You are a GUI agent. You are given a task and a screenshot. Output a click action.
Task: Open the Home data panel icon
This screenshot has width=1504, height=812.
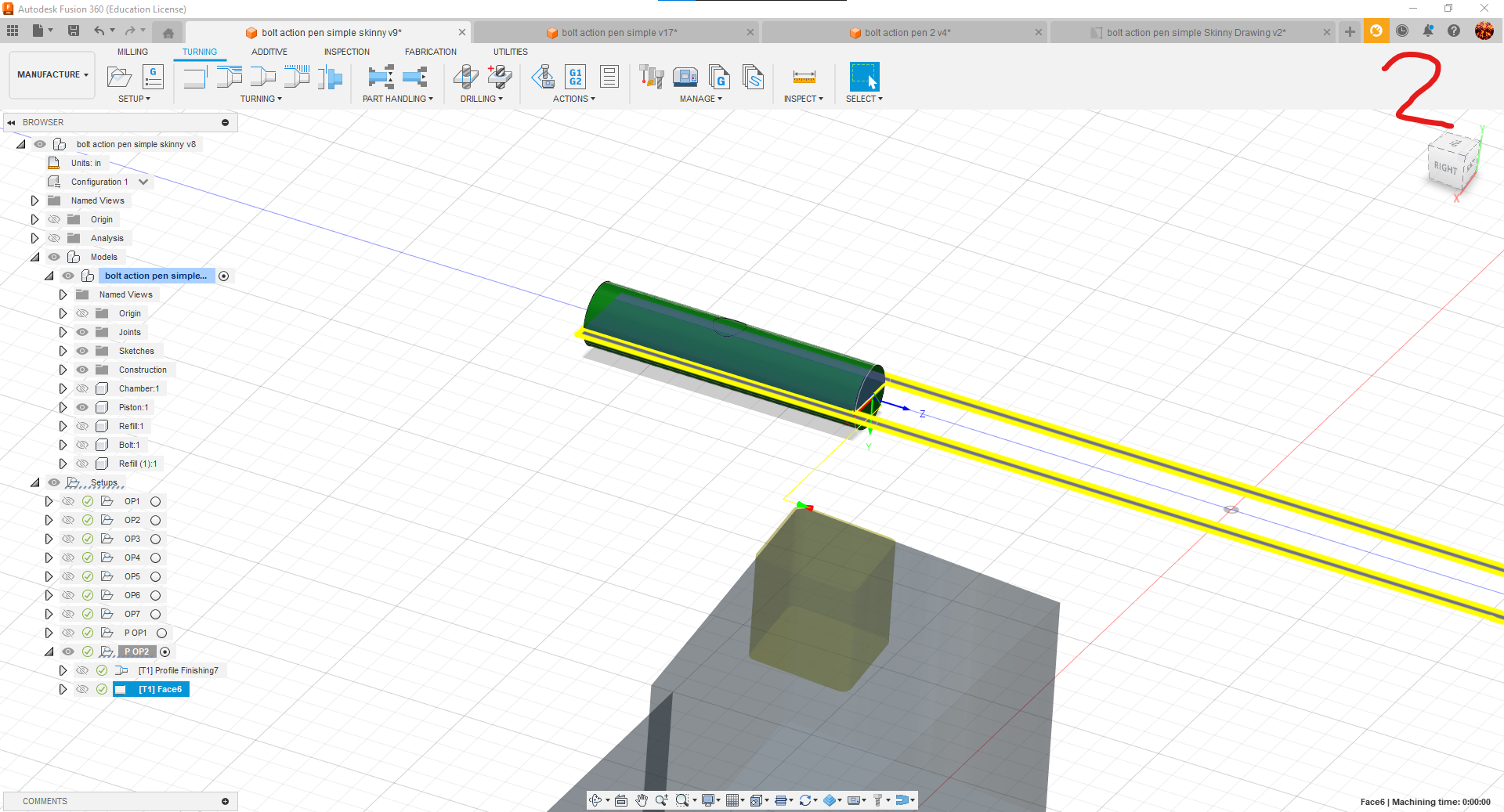[168, 32]
